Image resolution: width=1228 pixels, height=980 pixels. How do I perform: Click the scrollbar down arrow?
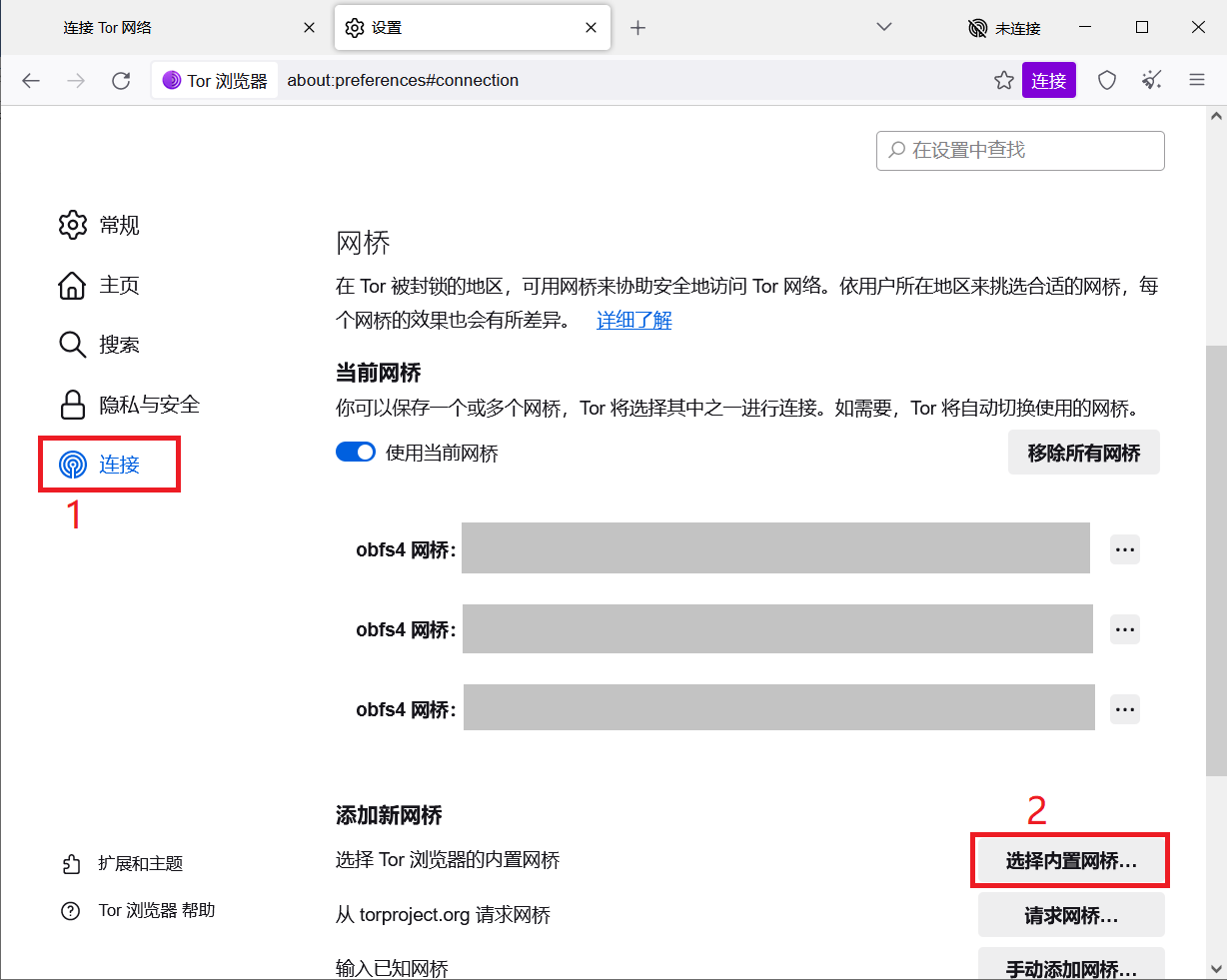(1216, 968)
